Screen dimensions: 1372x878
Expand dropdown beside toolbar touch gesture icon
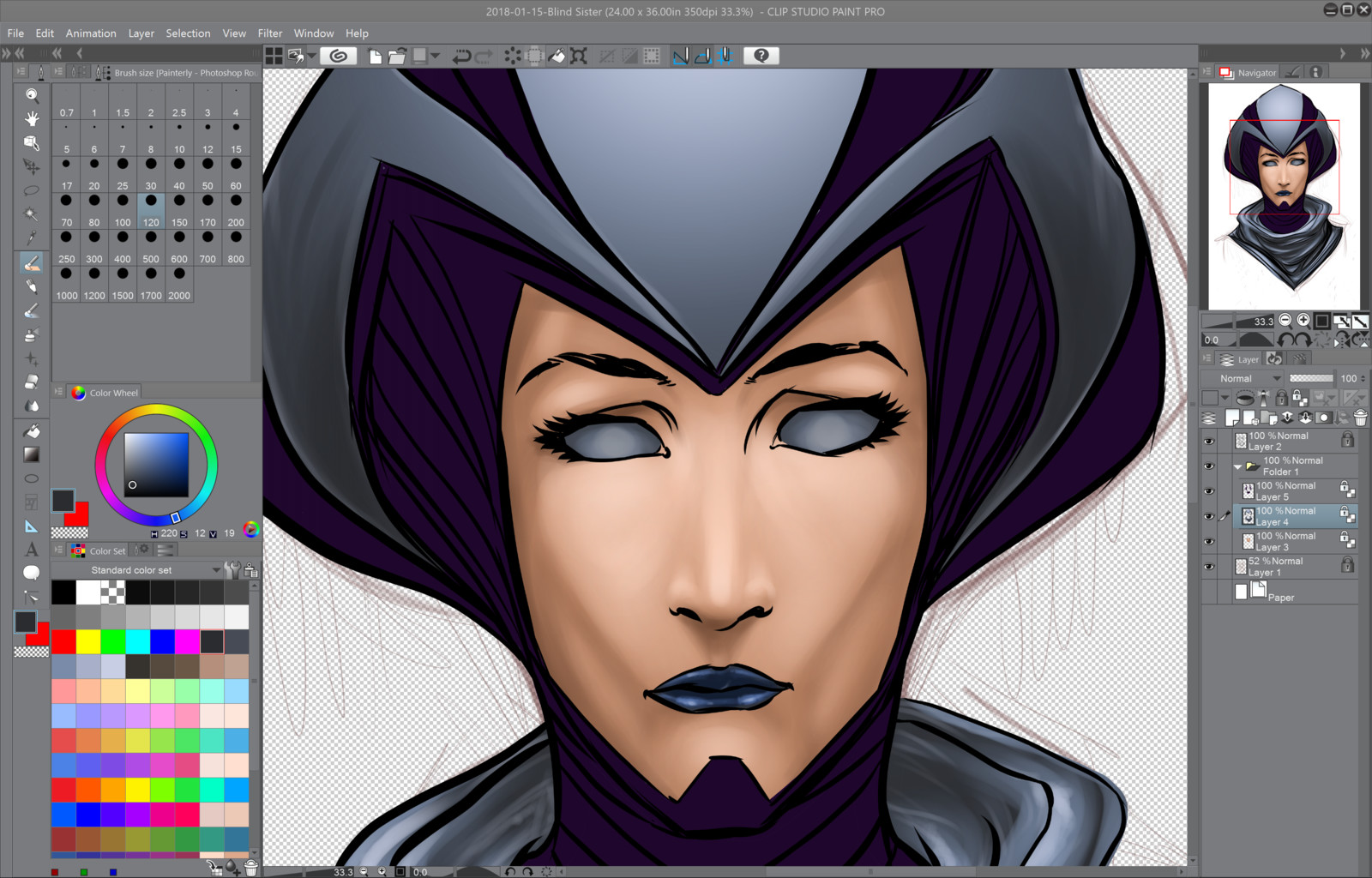point(311,56)
